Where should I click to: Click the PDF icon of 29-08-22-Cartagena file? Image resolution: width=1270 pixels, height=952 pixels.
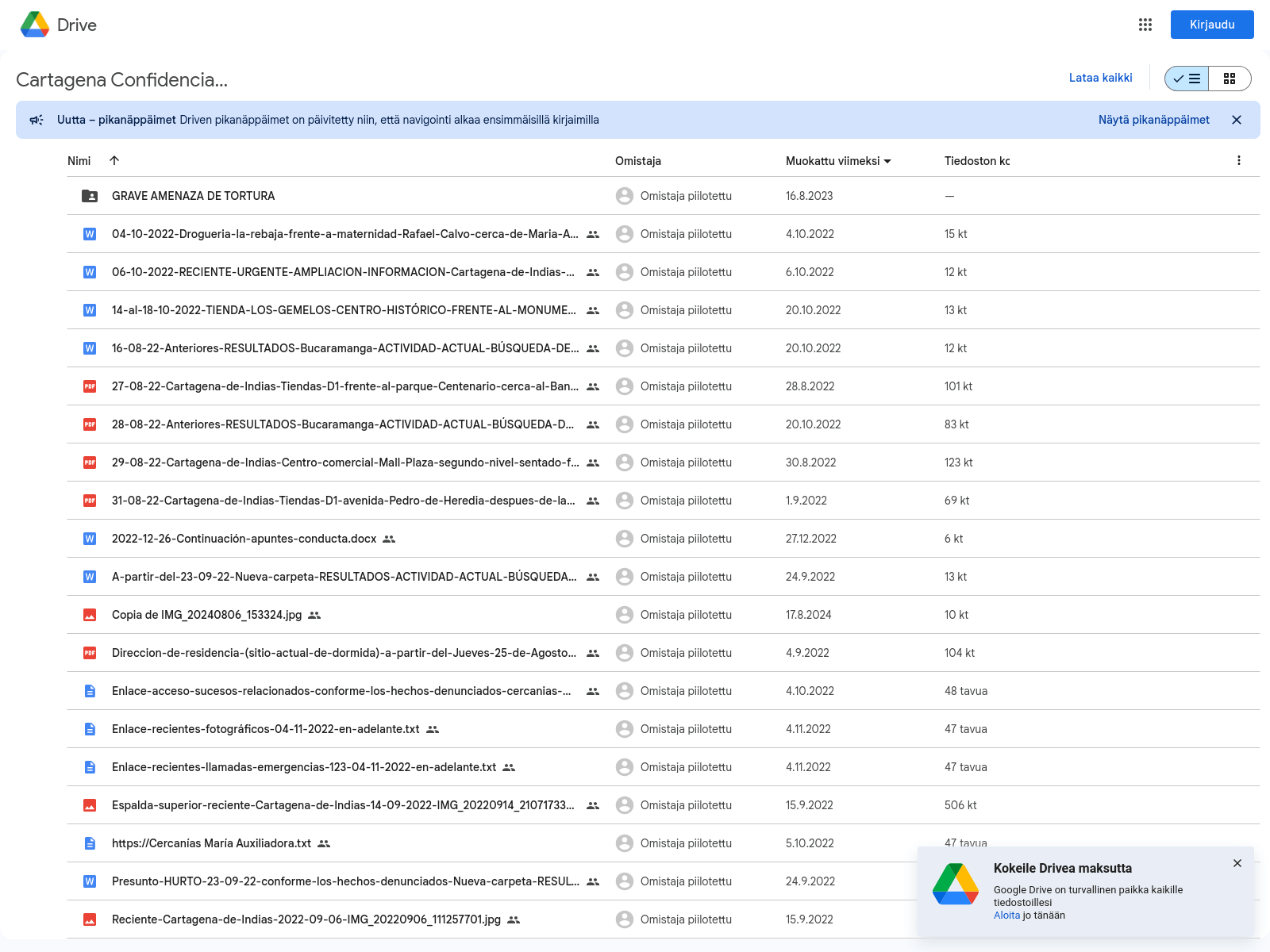click(90, 463)
